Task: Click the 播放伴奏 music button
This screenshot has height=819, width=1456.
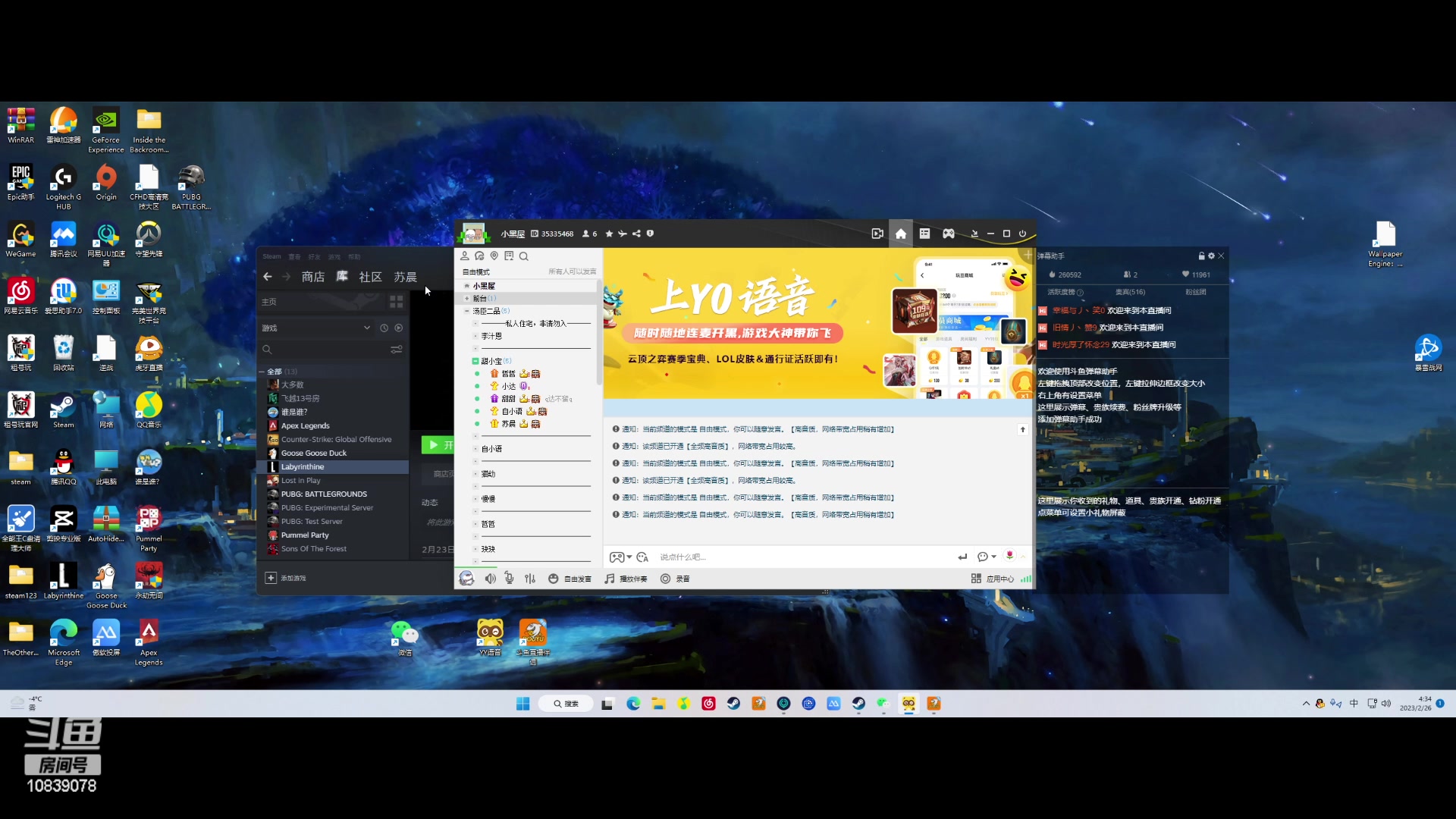Action: (626, 579)
